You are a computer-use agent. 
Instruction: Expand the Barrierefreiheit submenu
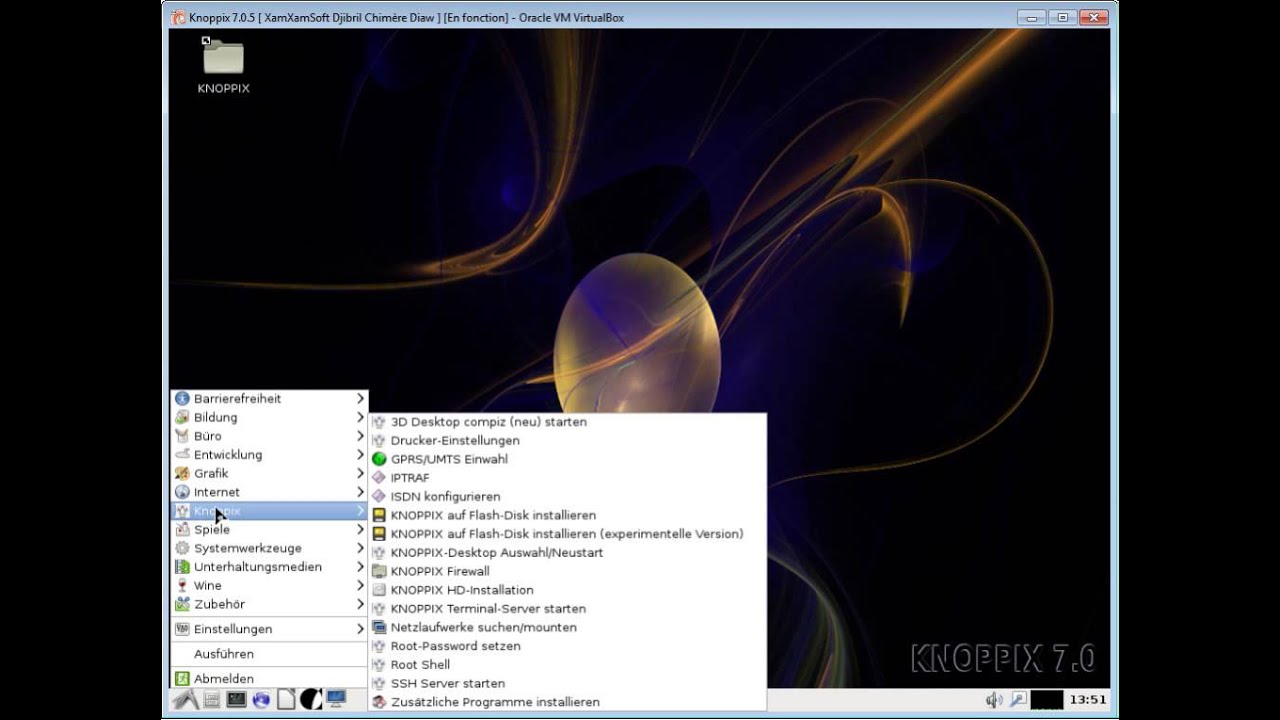tap(269, 398)
